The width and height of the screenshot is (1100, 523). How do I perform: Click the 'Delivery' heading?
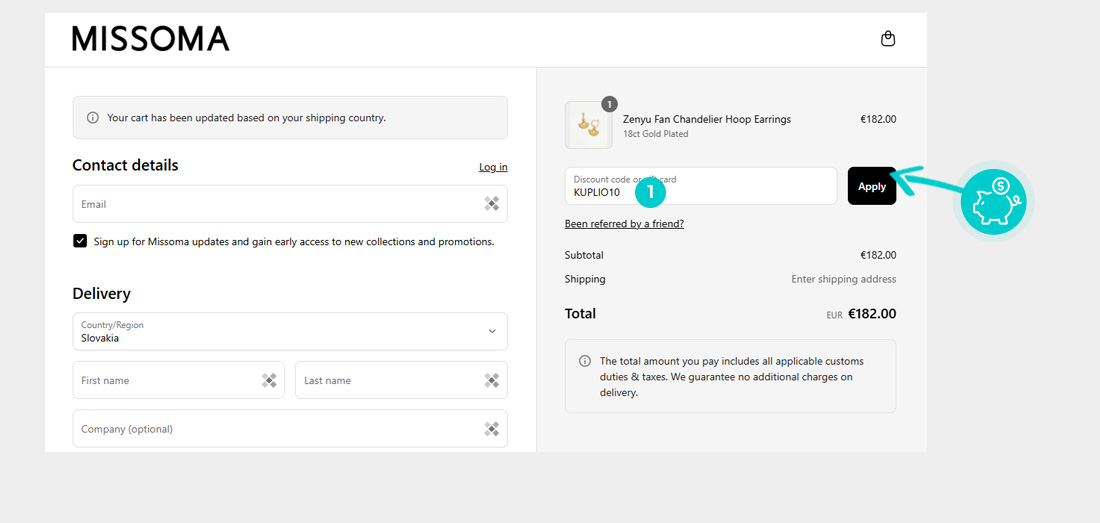[102, 294]
